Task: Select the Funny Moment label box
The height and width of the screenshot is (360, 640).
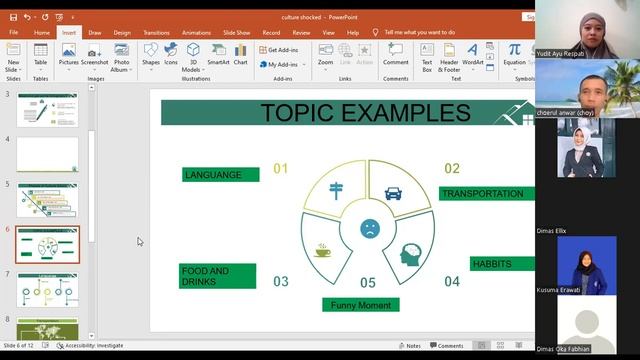Action: 361,305
